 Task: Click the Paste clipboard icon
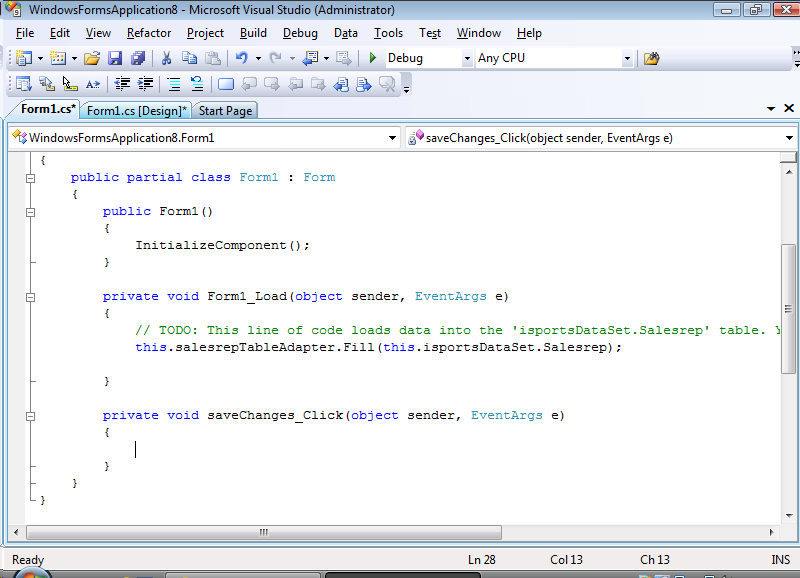(213, 58)
